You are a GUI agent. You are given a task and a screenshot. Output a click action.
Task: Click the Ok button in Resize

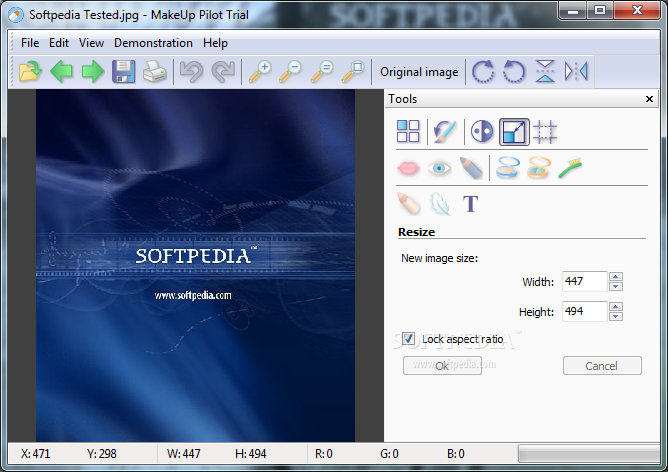coord(442,366)
